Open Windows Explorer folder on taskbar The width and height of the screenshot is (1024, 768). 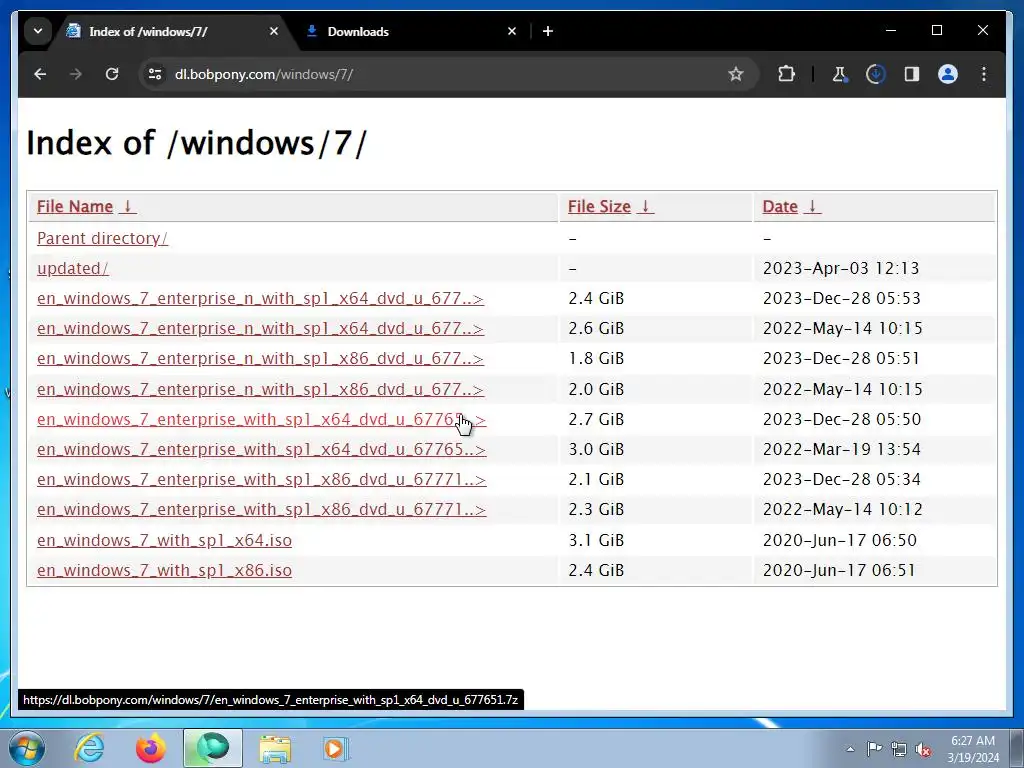click(x=275, y=748)
